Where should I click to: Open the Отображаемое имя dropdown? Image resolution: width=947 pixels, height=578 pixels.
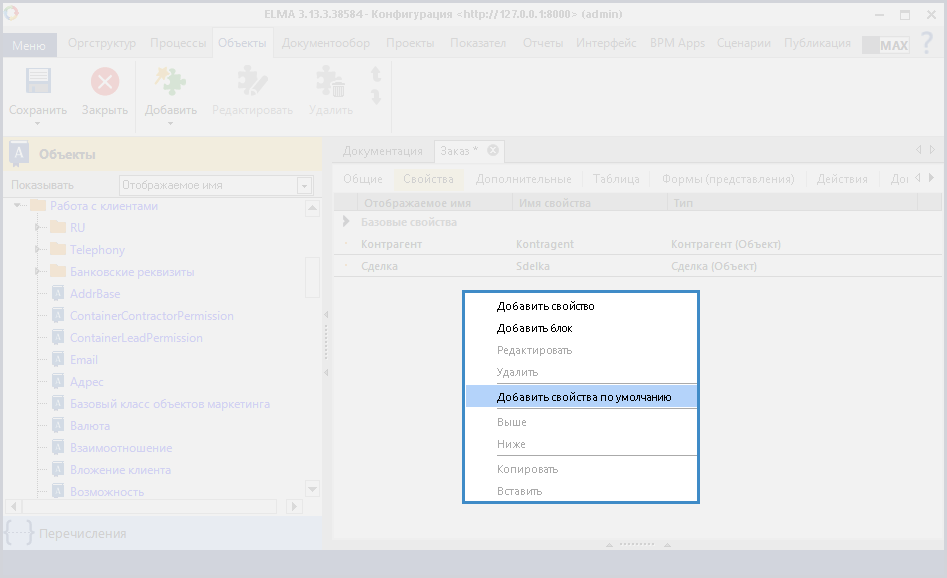(305, 186)
